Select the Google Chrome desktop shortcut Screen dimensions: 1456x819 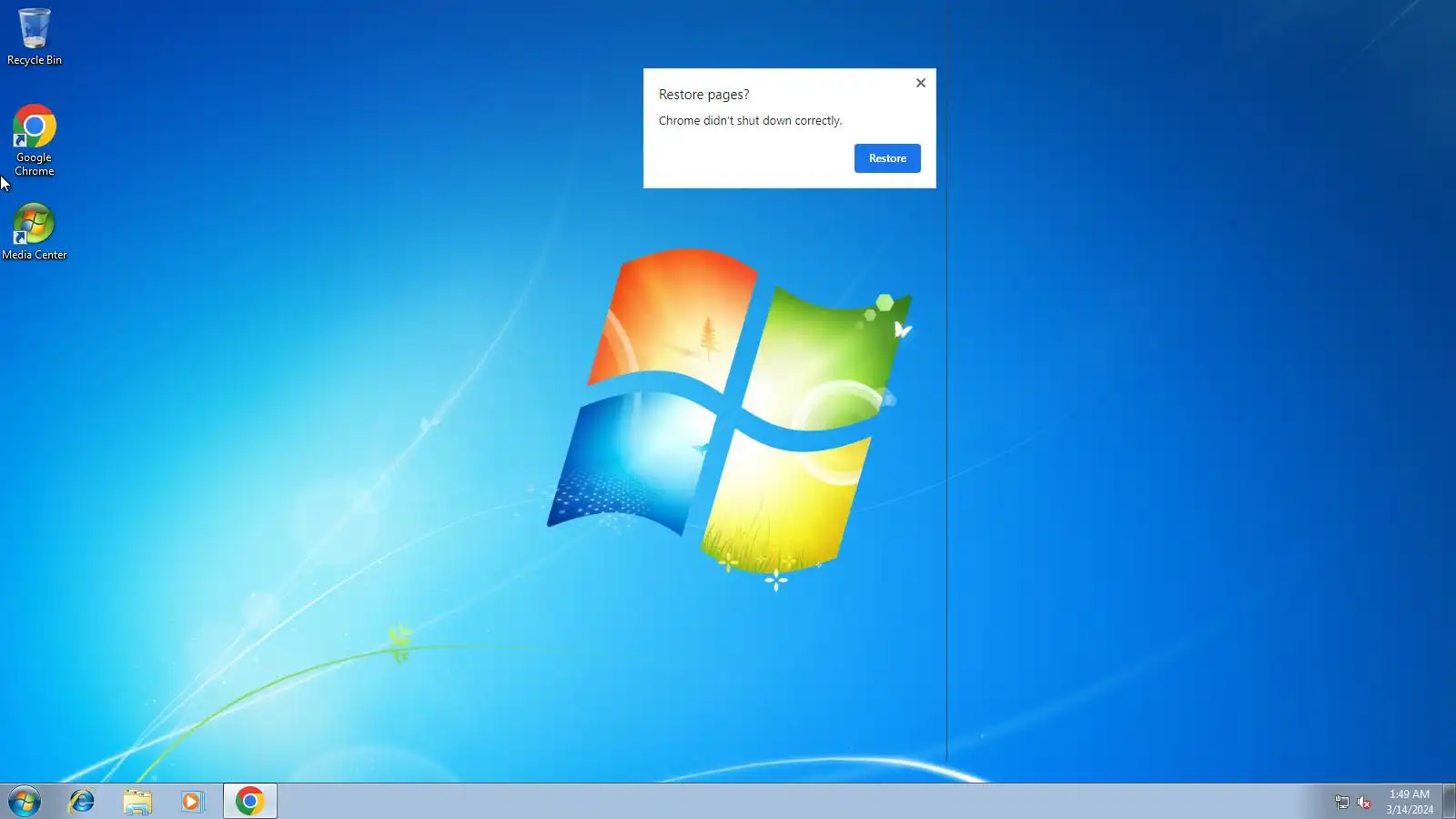pyautogui.click(x=35, y=140)
